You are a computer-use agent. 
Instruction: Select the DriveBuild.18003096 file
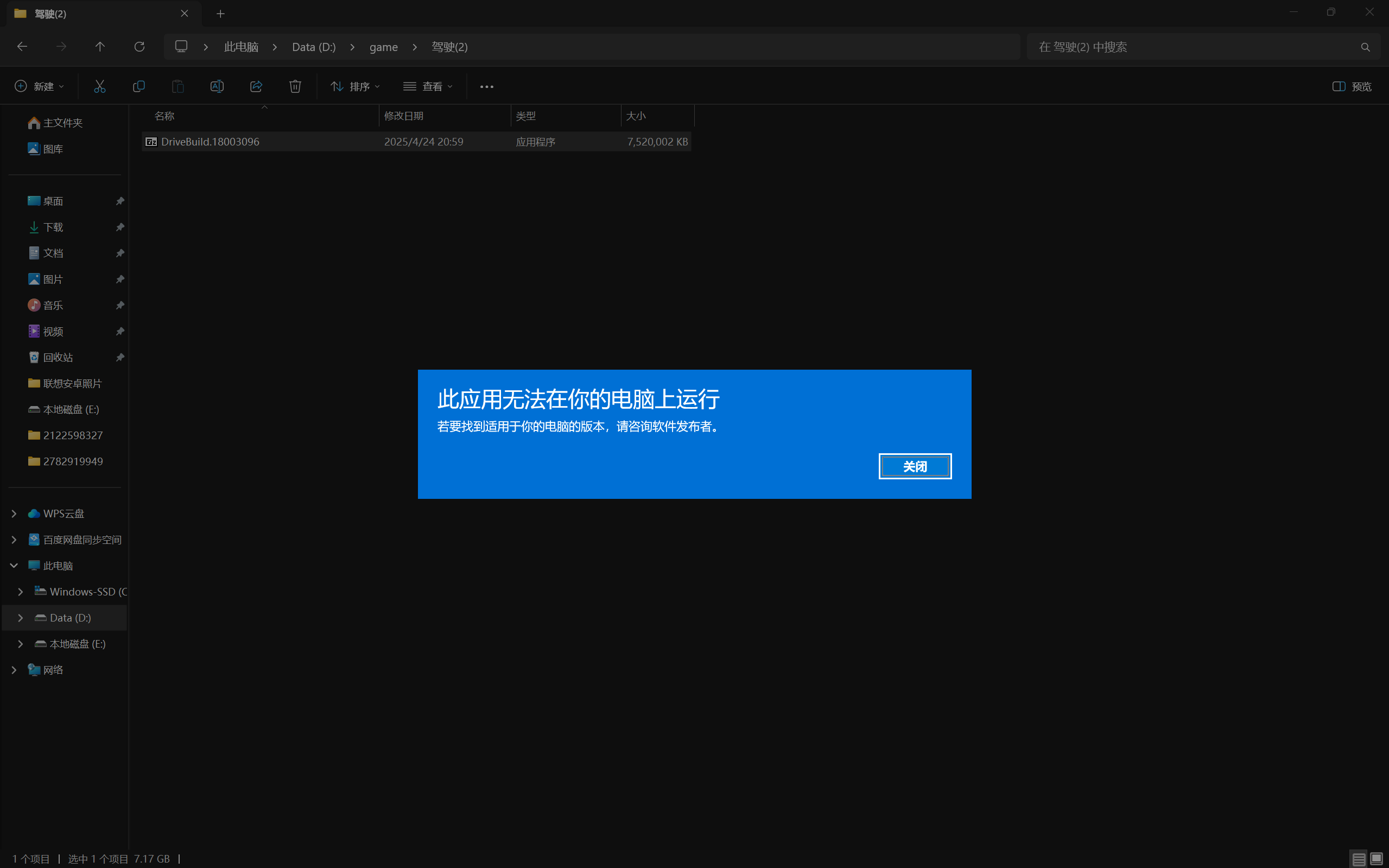pos(210,142)
